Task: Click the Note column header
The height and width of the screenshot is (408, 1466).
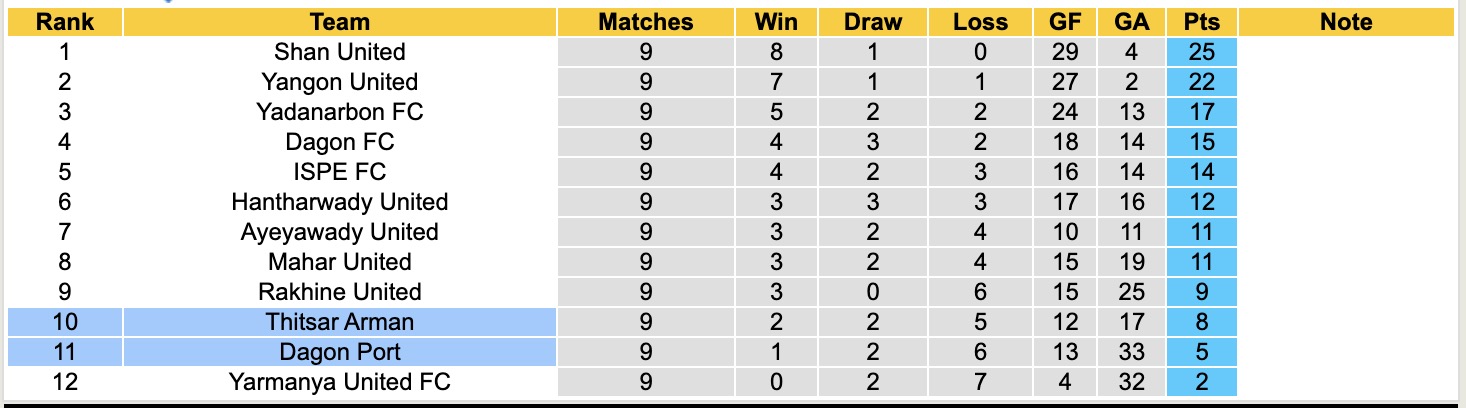Action: pyautogui.click(x=1345, y=22)
